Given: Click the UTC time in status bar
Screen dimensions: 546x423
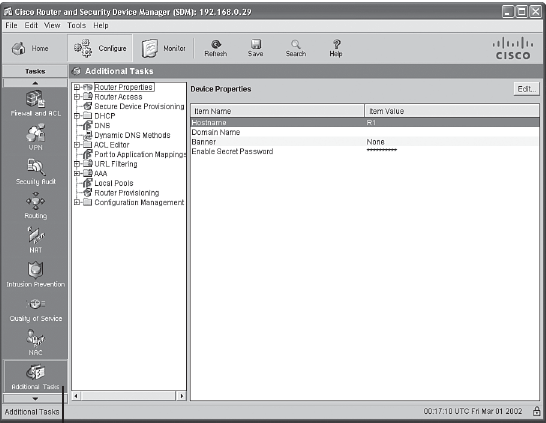Looking at the screenshot, I should [x=473, y=412].
